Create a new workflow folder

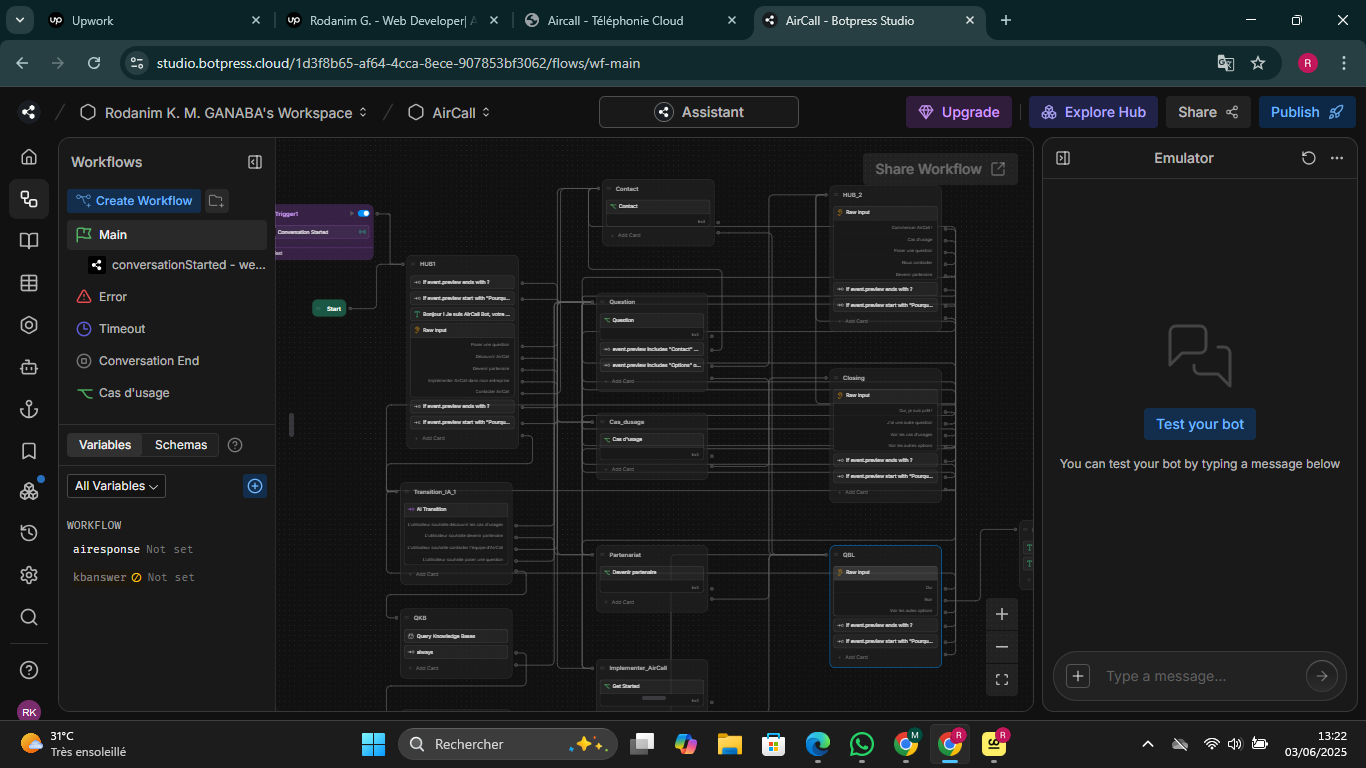[216, 201]
